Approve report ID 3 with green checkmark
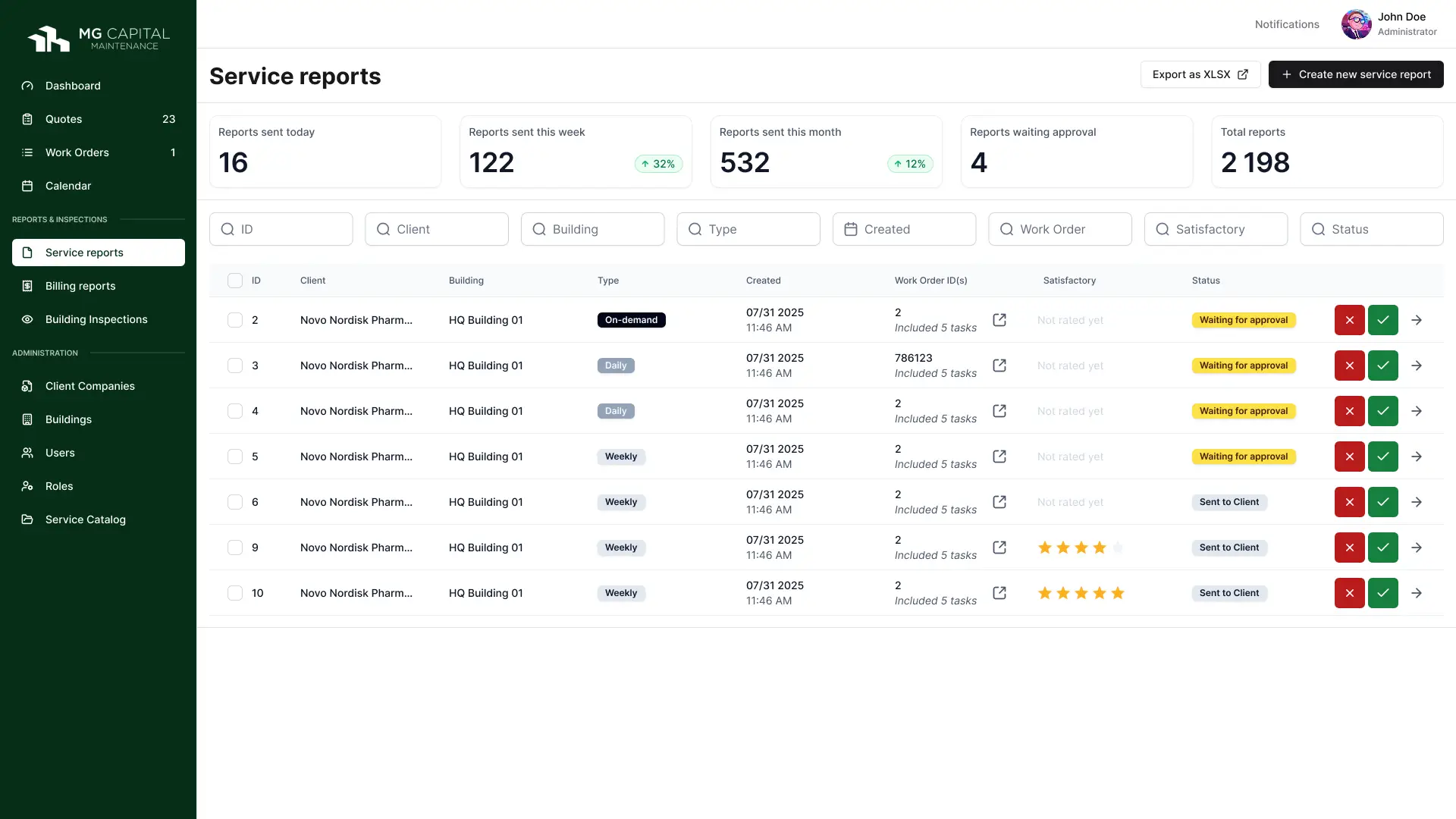The image size is (1456, 819). 1382,366
